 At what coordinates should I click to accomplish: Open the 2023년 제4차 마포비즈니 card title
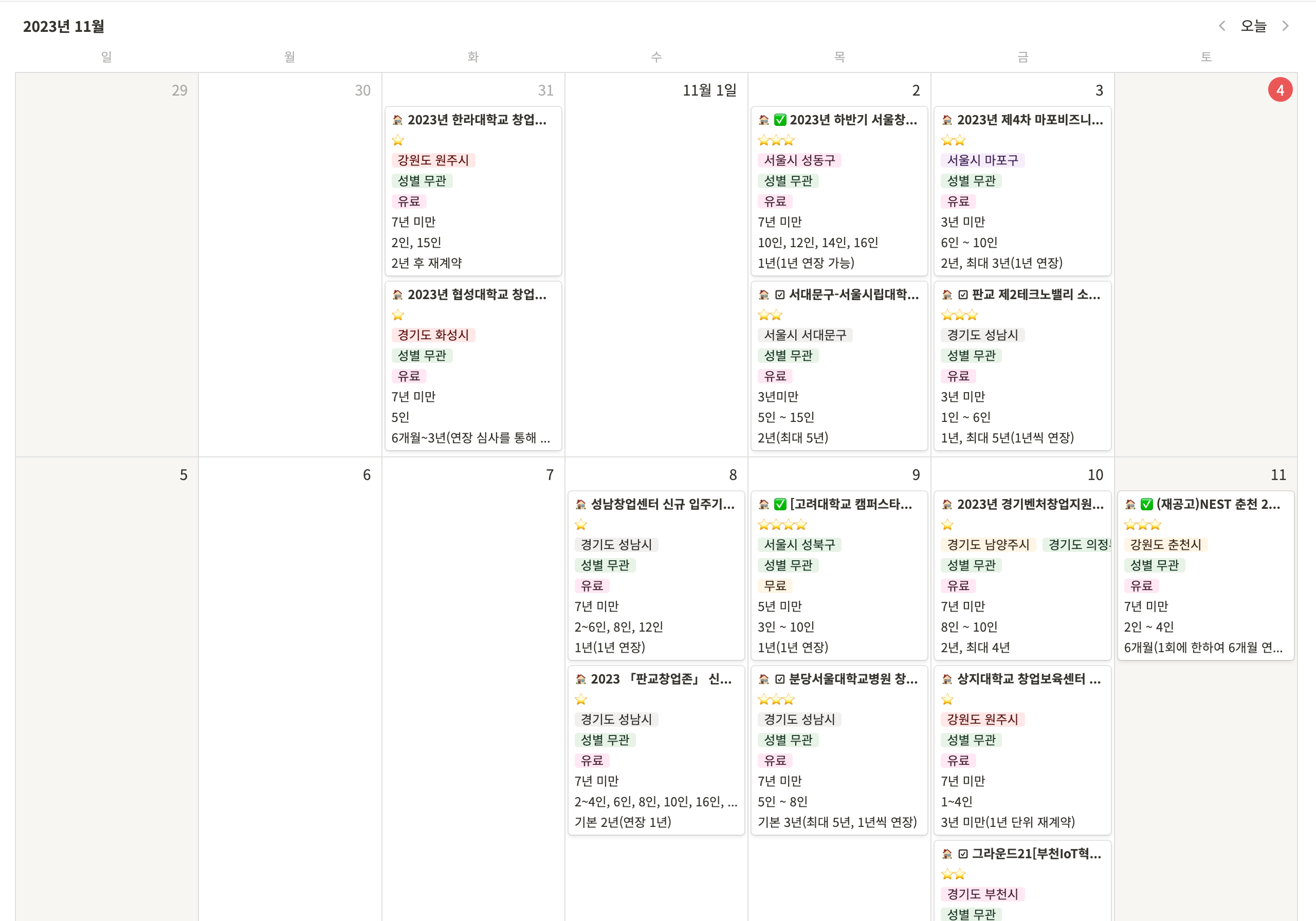click(1030, 120)
